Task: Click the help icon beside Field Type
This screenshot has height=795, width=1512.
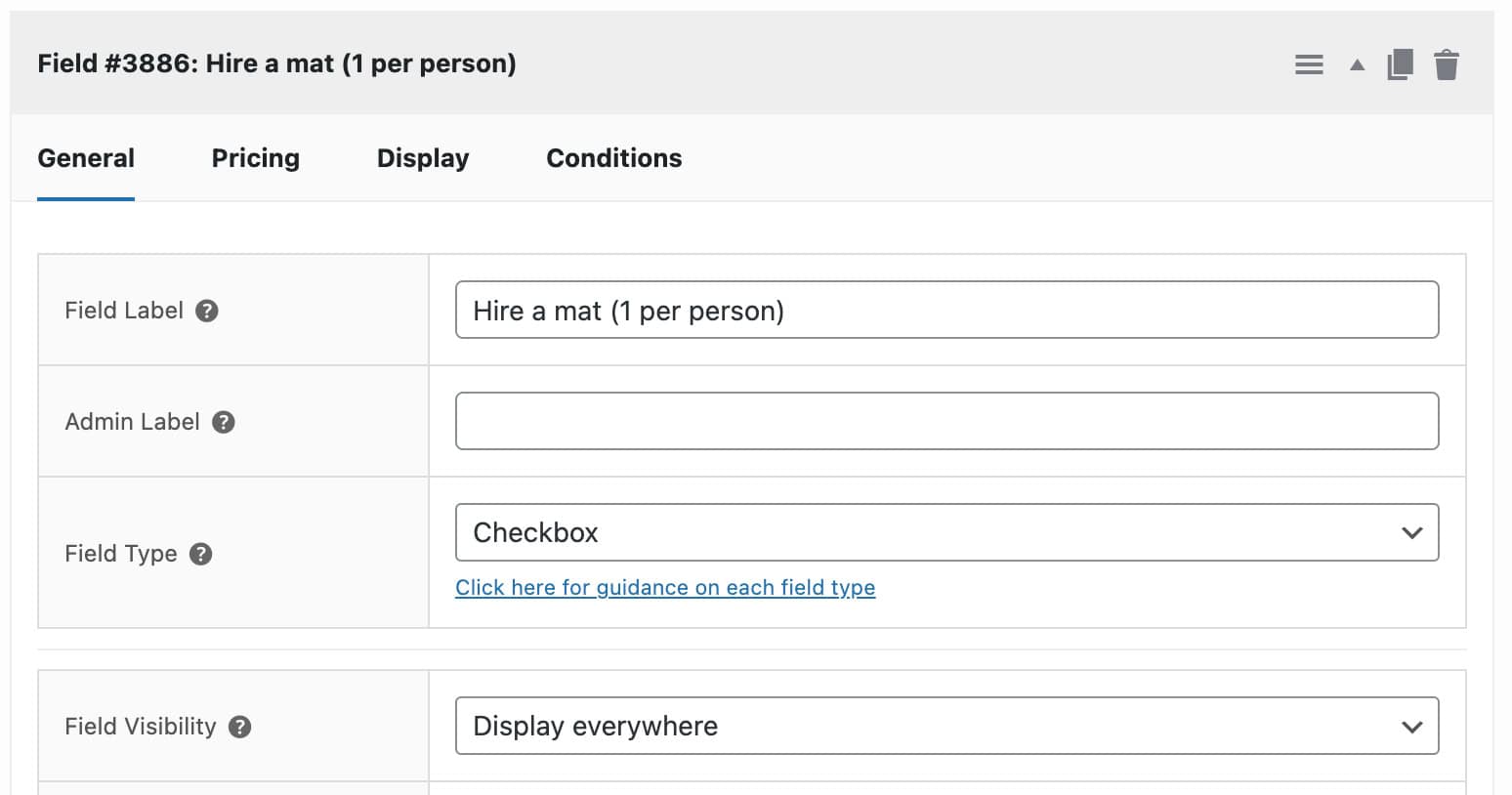Action: [201, 554]
